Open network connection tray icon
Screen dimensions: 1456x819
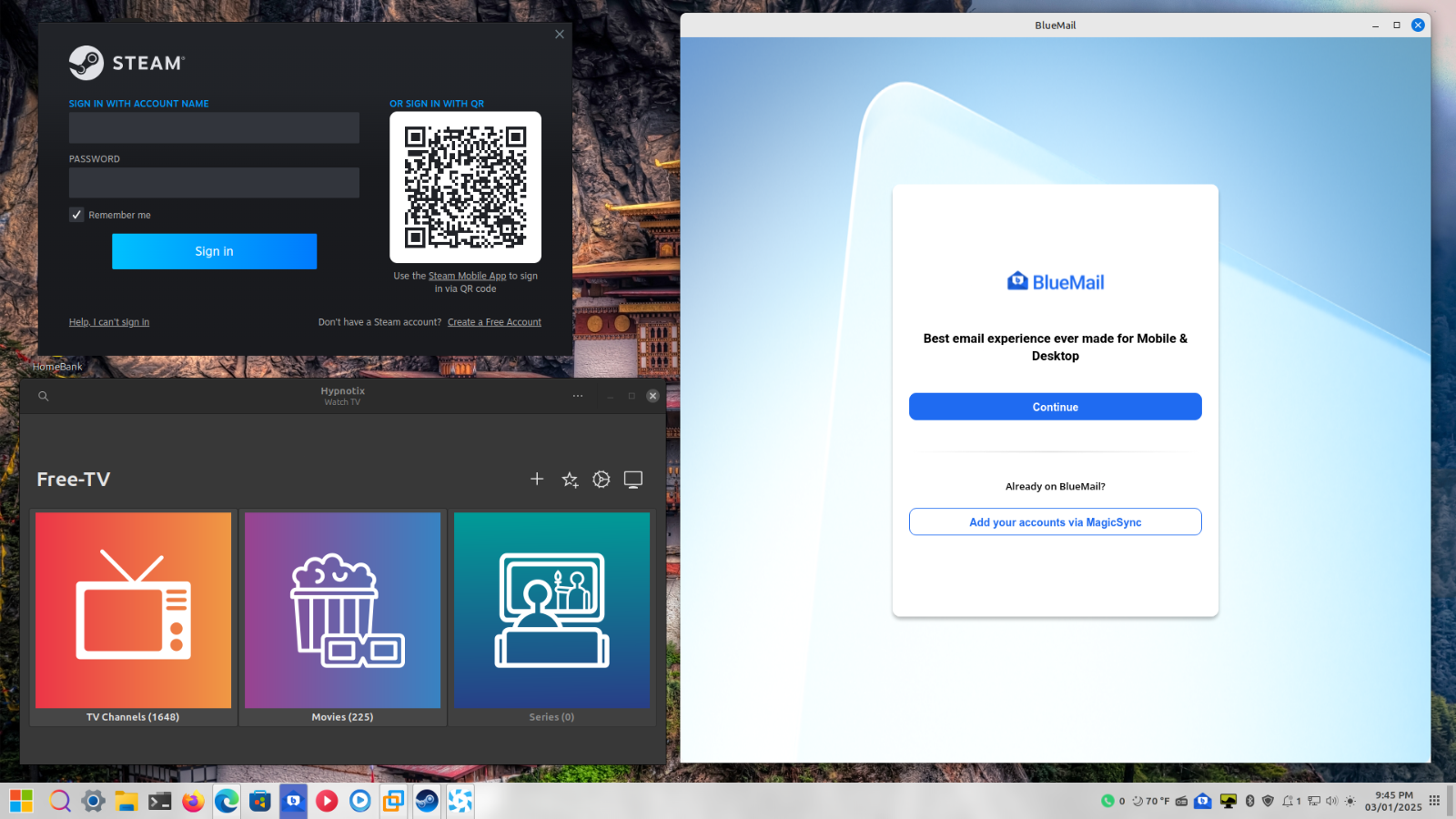(1314, 801)
